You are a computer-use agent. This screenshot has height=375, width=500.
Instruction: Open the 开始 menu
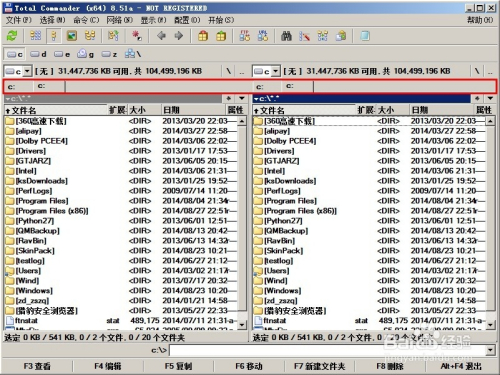click(x=221, y=20)
